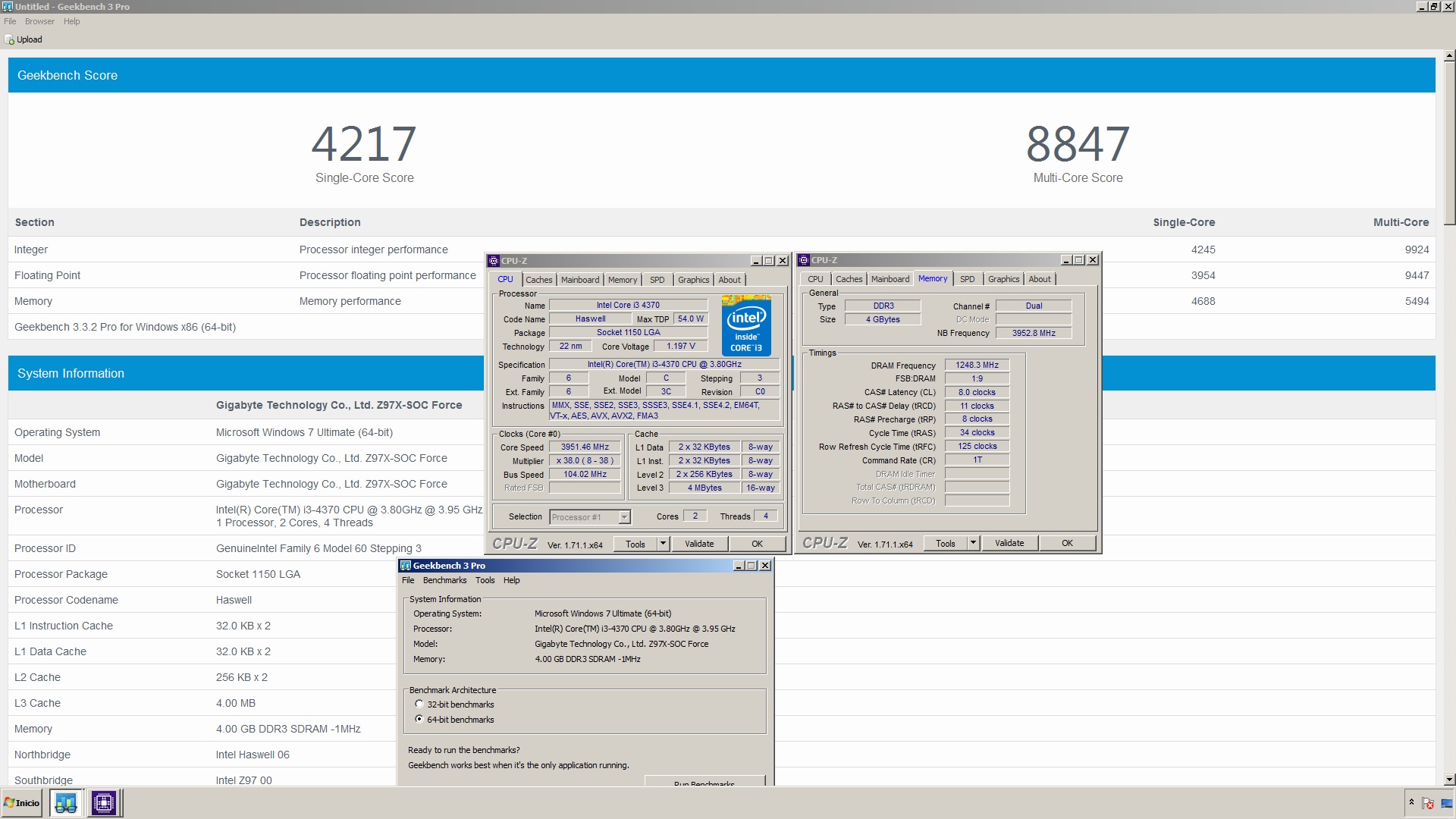The image size is (1456, 819).
Task: Click the scrollbar up arrow in main window
Action: (x=1449, y=55)
